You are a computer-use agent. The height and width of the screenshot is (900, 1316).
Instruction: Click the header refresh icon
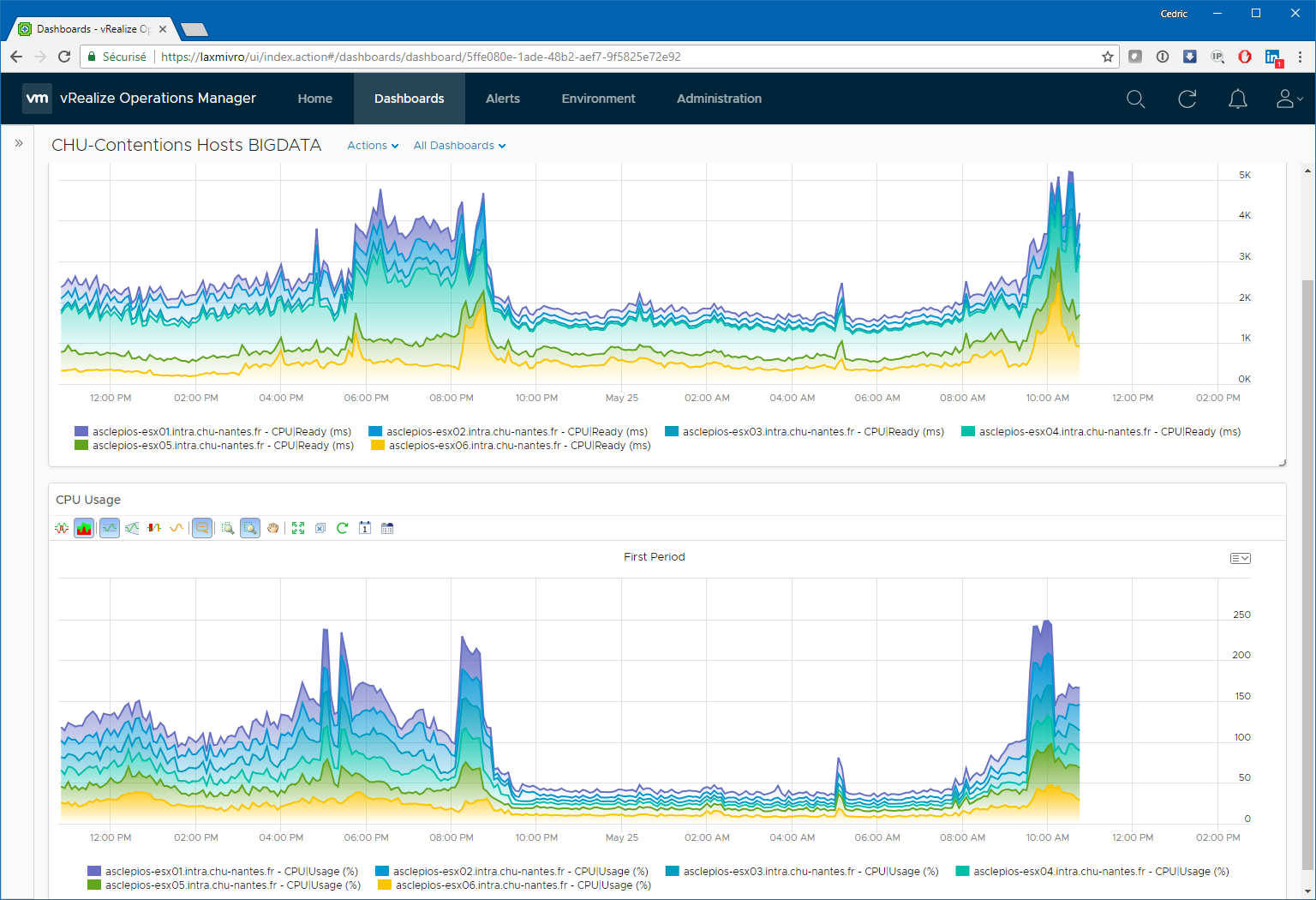[x=1187, y=99]
